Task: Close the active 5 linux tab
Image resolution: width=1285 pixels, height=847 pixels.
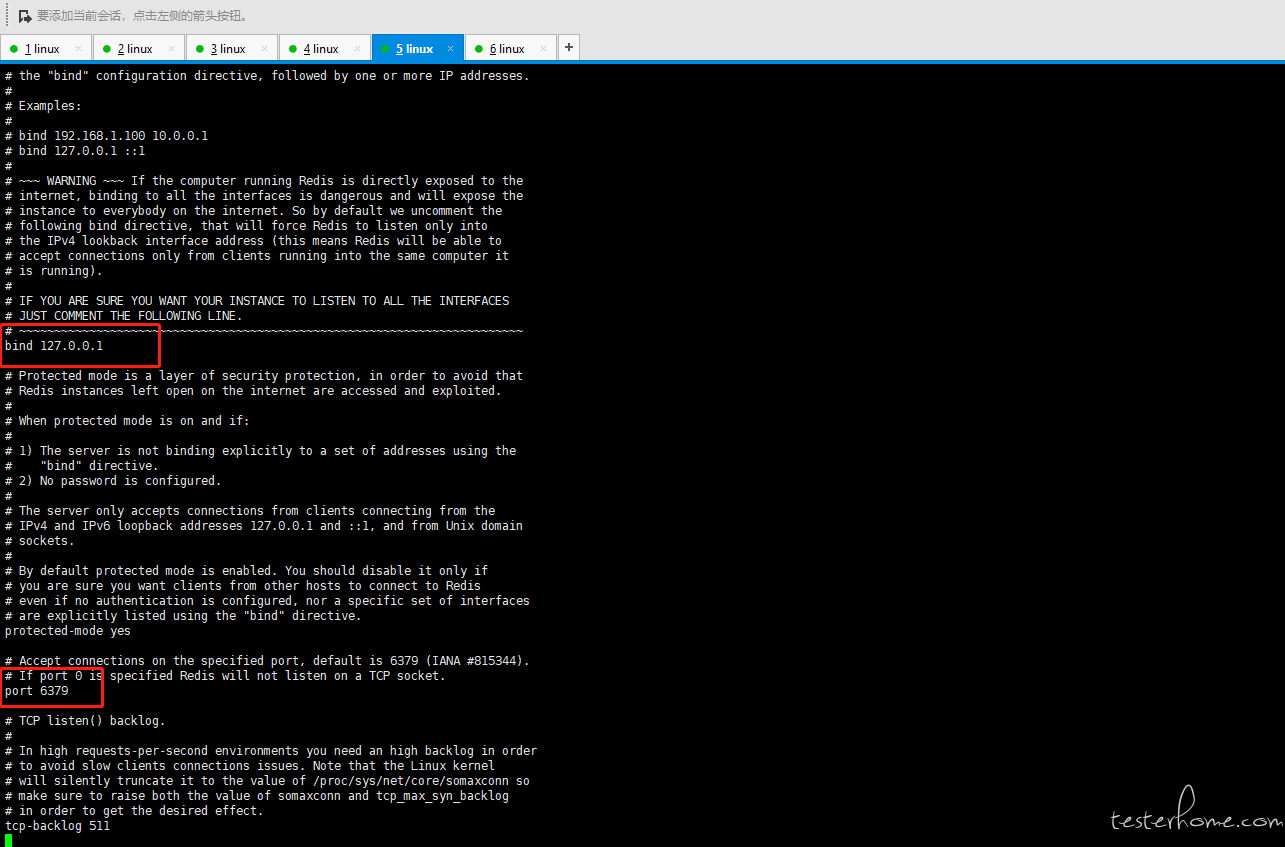Action: [x=450, y=48]
